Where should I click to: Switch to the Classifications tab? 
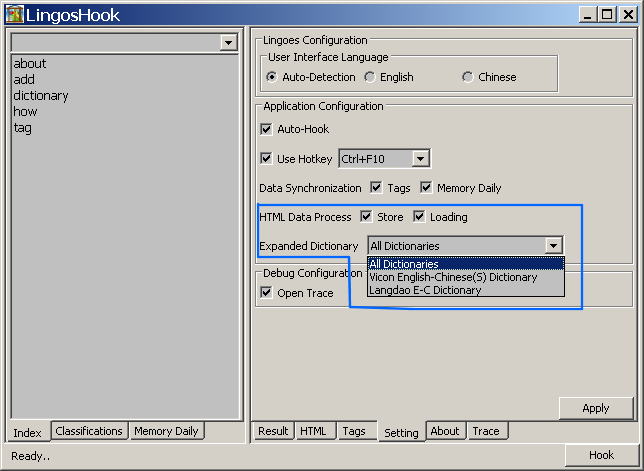[x=89, y=431]
